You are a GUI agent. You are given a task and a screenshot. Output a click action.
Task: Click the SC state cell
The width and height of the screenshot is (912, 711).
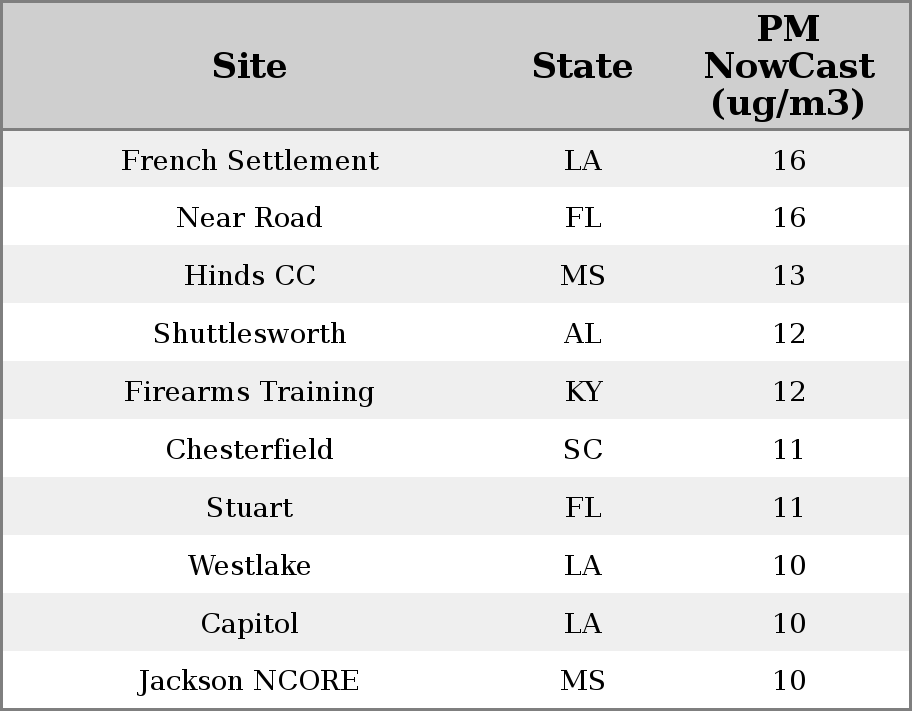tap(583, 449)
